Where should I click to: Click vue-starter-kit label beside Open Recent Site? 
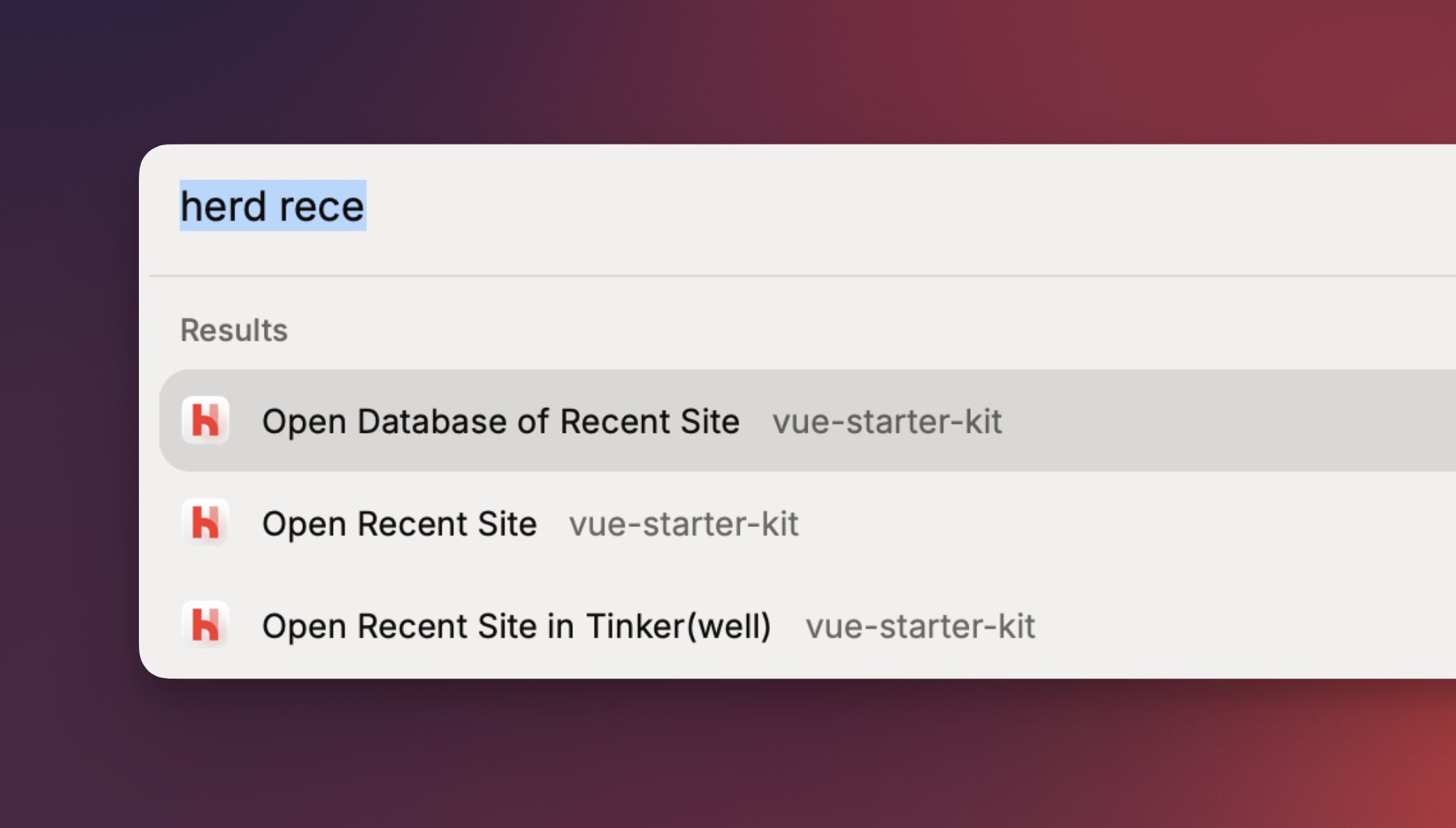click(x=683, y=524)
